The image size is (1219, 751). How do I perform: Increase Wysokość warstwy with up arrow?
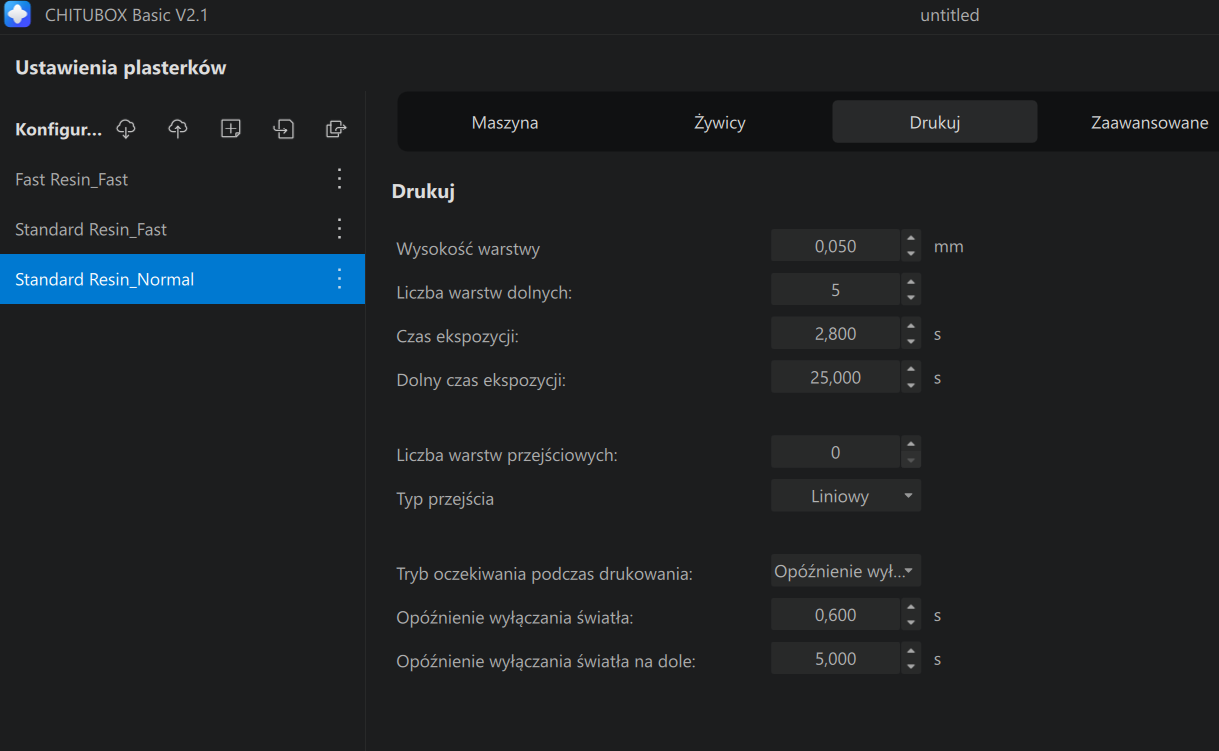[910, 238]
